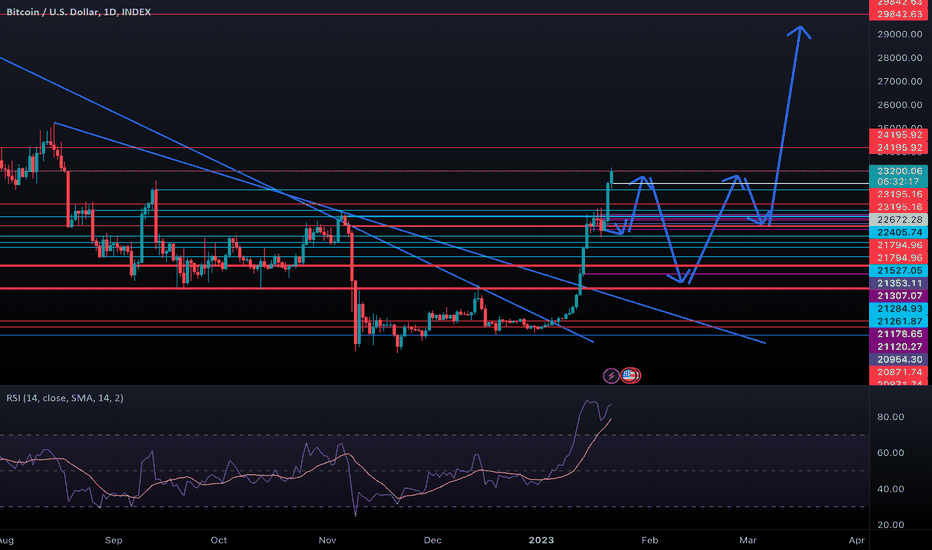Click the 26000.00 price axis value
The width and height of the screenshot is (932, 550).
(899, 105)
